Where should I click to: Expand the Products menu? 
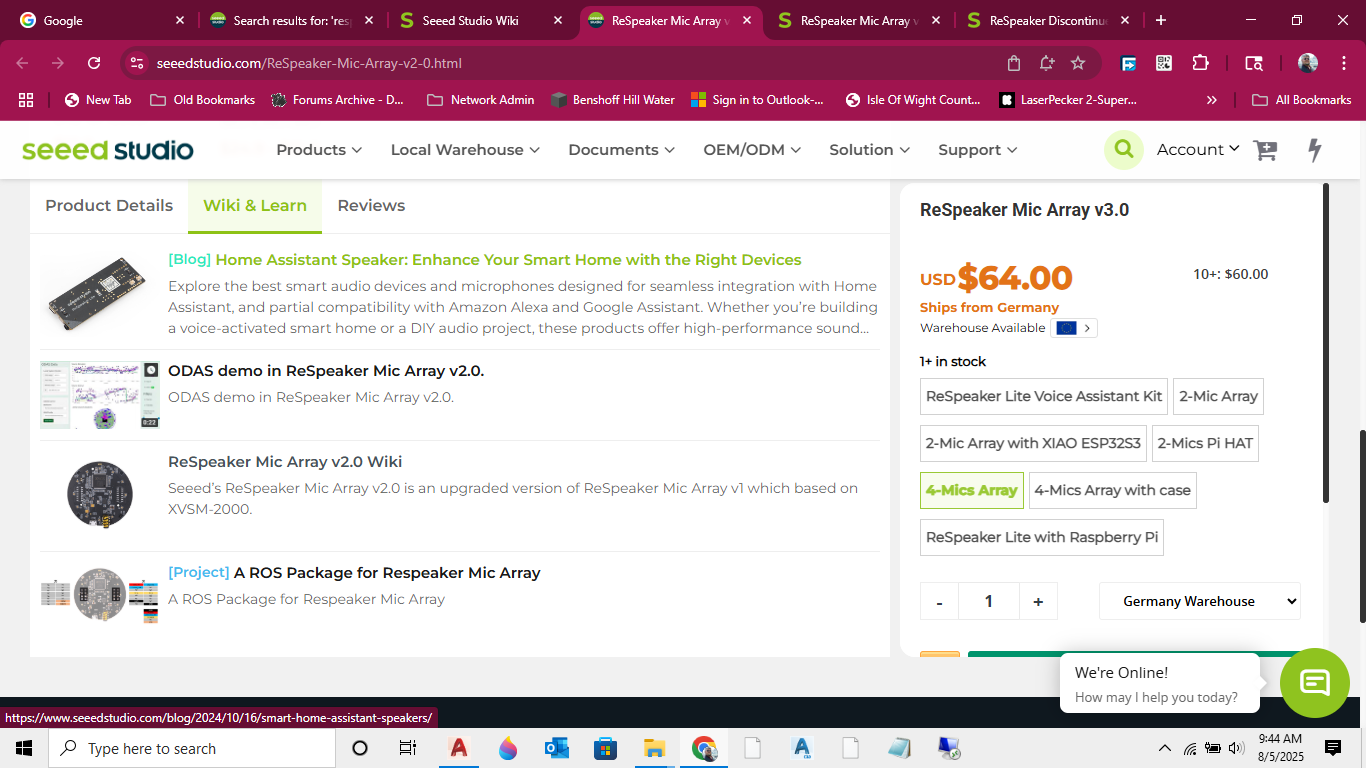319,150
